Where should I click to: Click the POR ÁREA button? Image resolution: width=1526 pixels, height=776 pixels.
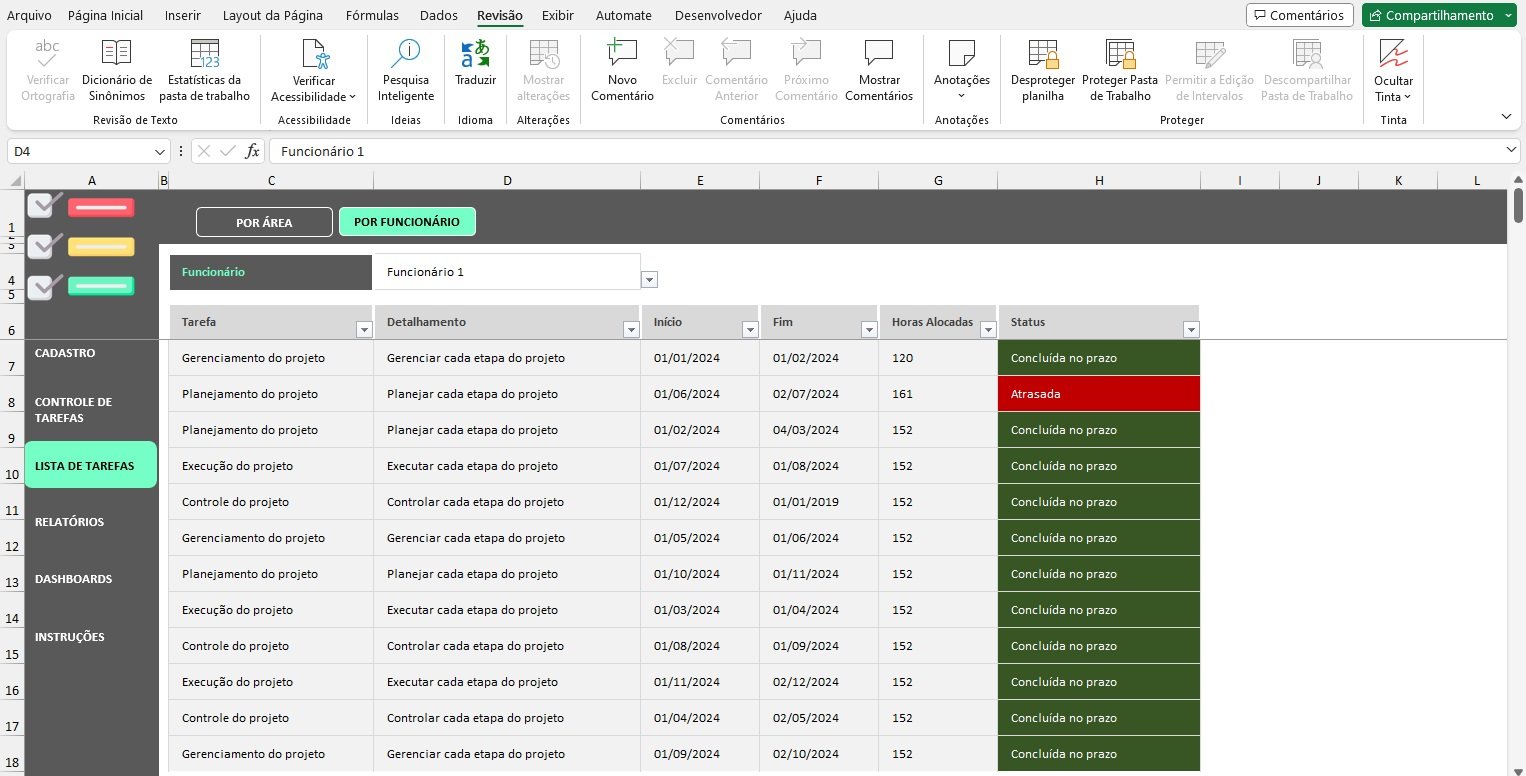[264, 222]
